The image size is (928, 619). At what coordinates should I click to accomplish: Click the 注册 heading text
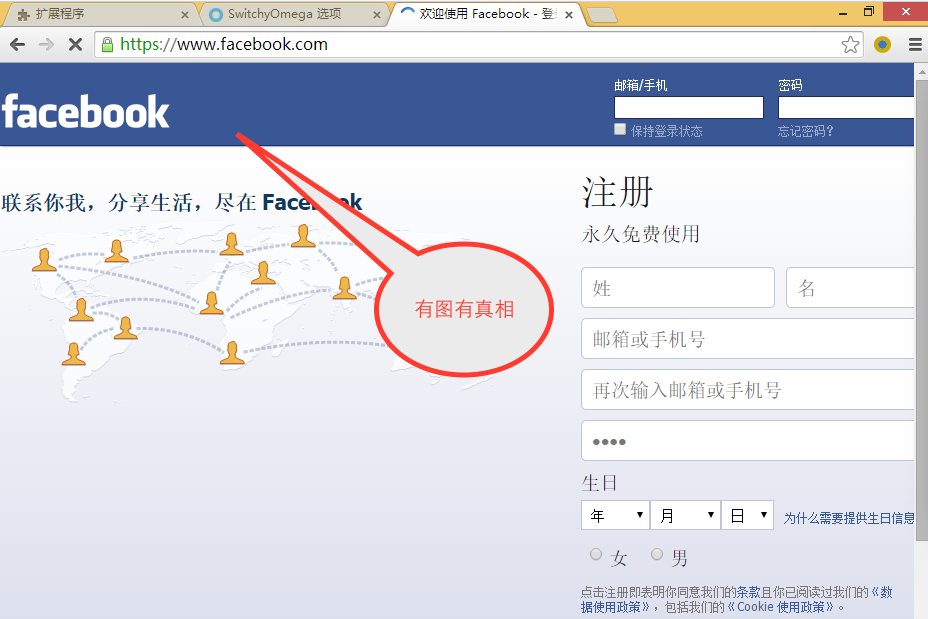pyautogui.click(x=617, y=192)
